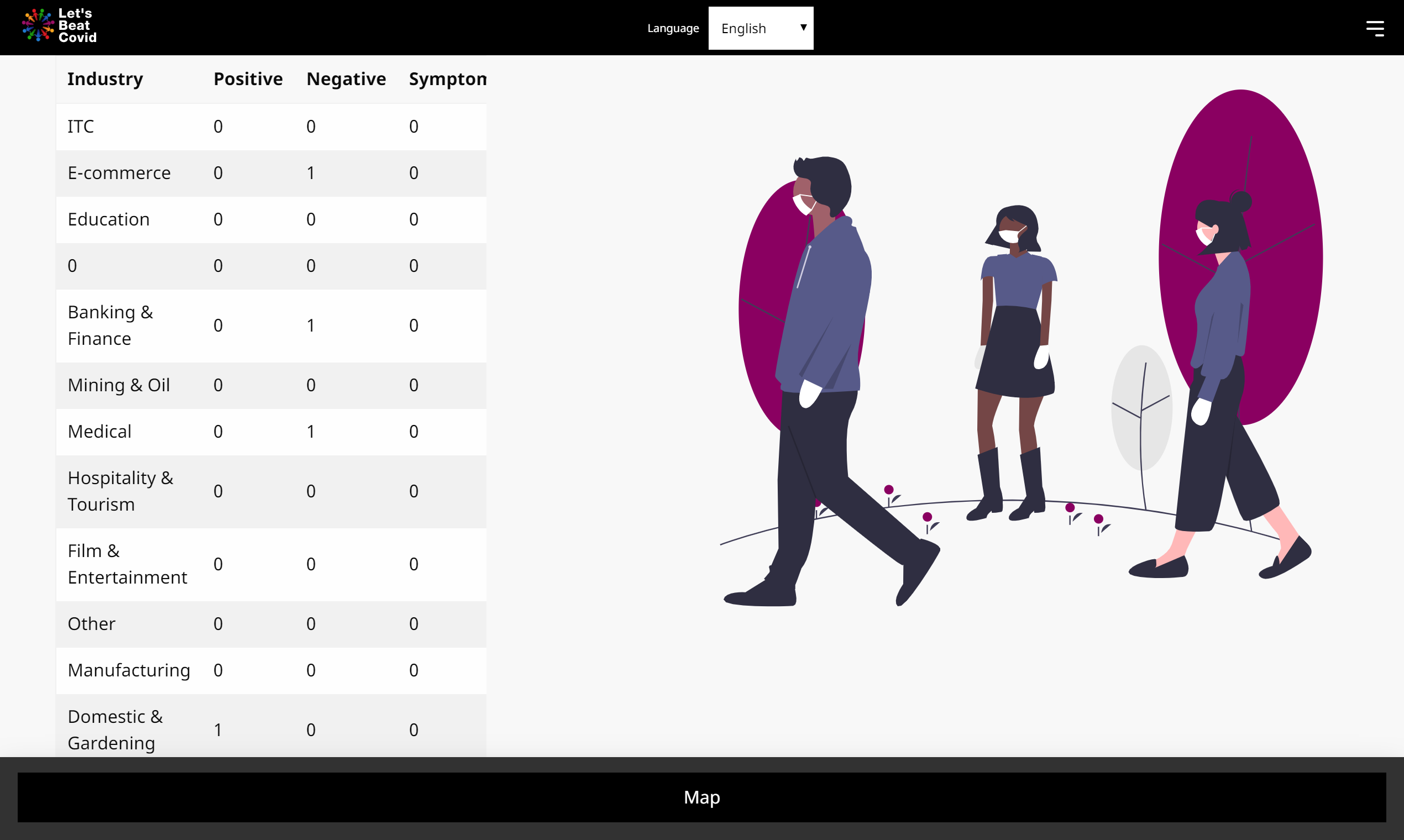Click the Banking & Finance row
Screen dimensions: 1404x840
(x=111, y=326)
